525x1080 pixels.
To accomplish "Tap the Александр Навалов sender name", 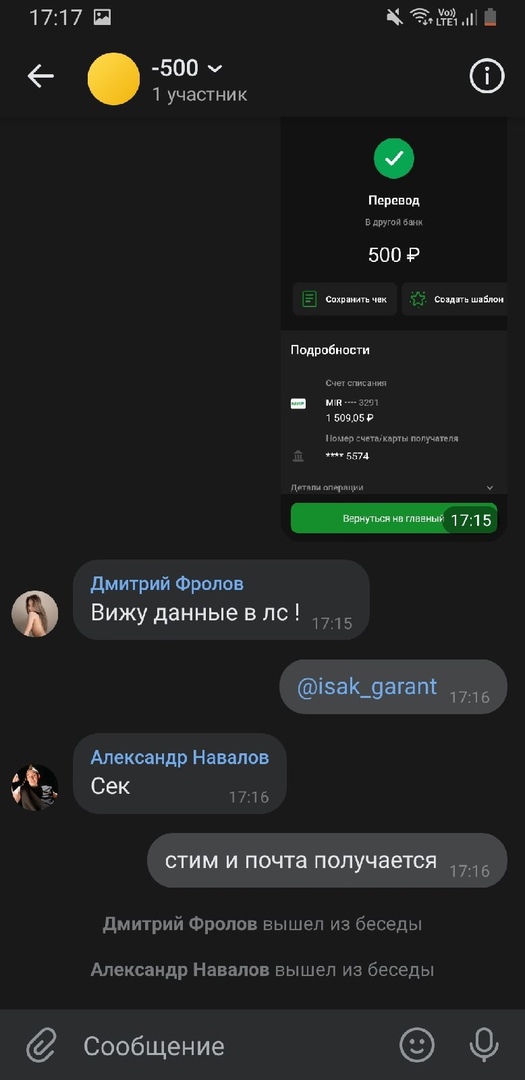I will [180, 758].
